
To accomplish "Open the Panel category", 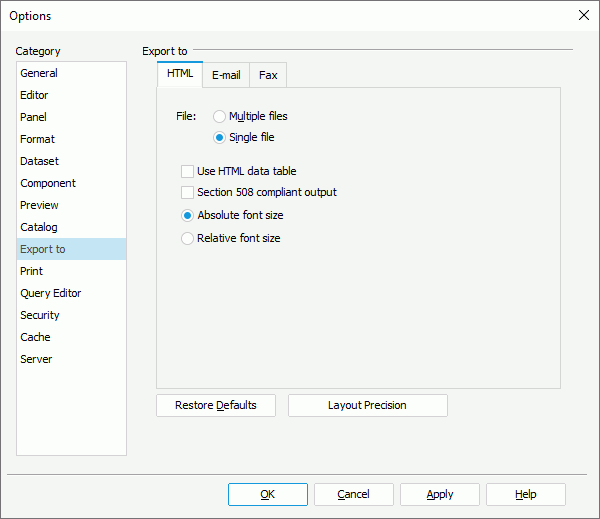I will [x=71, y=117].
